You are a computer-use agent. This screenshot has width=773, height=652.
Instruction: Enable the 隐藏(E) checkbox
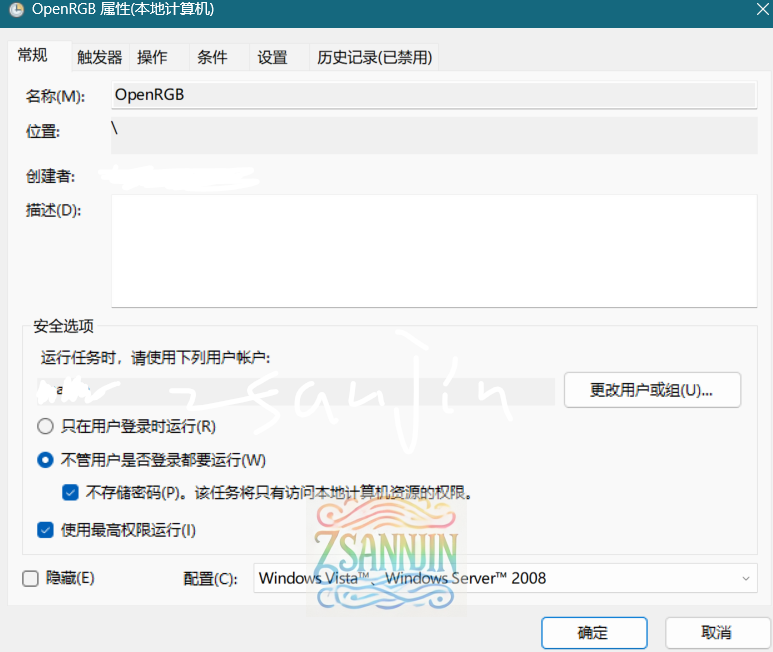[31, 579]
